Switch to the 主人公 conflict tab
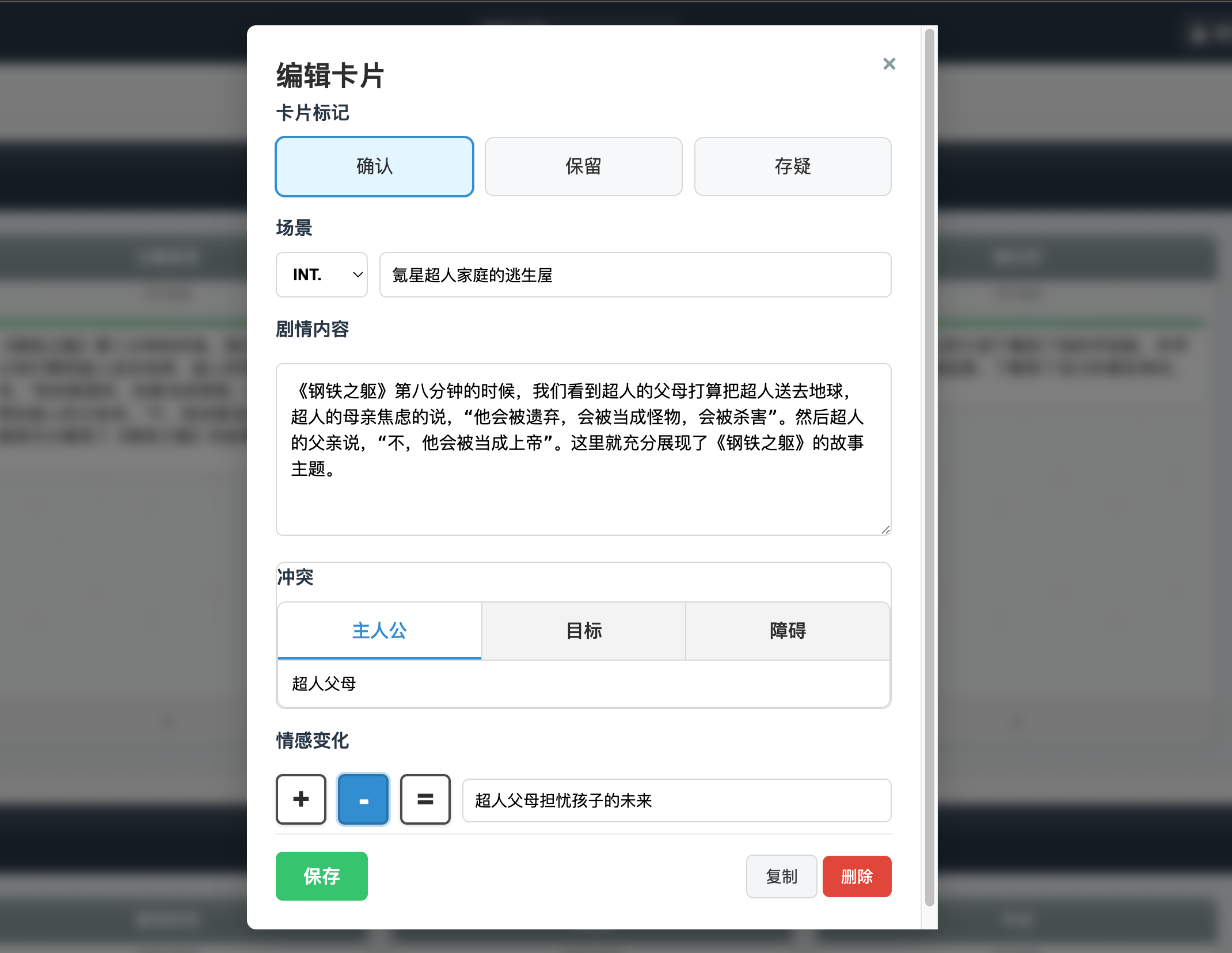Viewport: 1232px width, 953px height. click(379, 631)
